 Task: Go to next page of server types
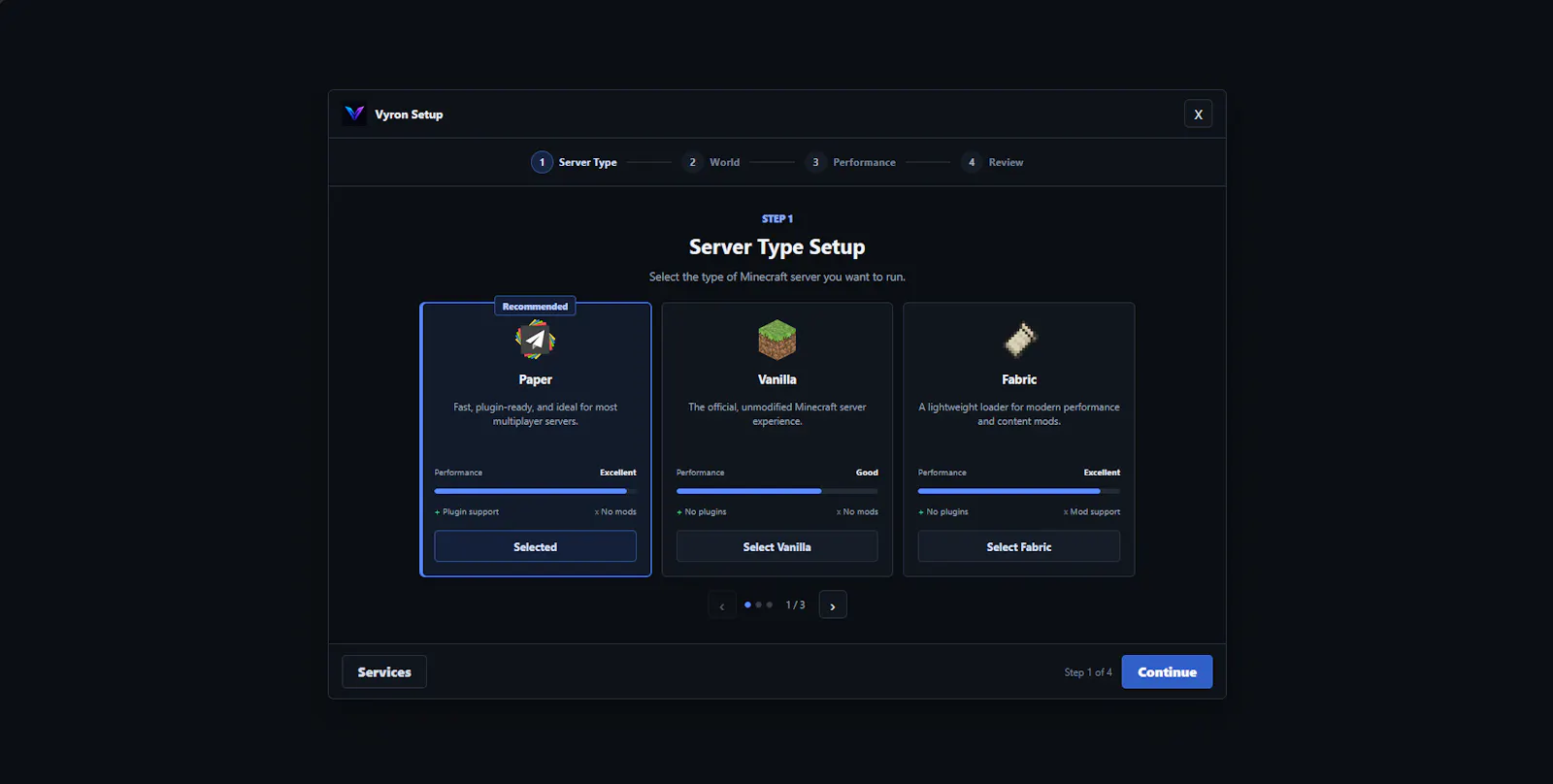[x=833, y=604]
